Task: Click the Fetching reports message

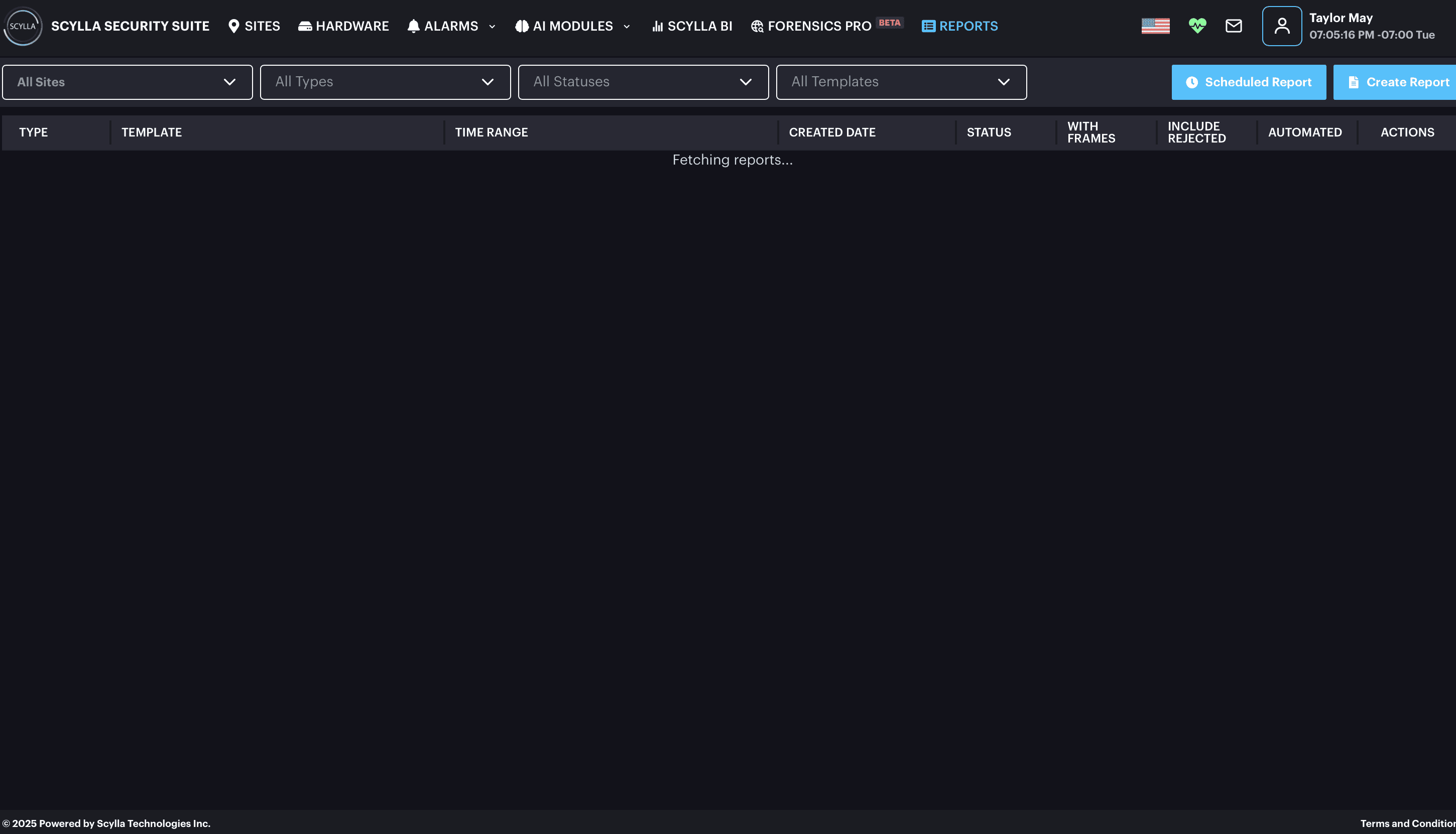Action: tap(733, 160)
